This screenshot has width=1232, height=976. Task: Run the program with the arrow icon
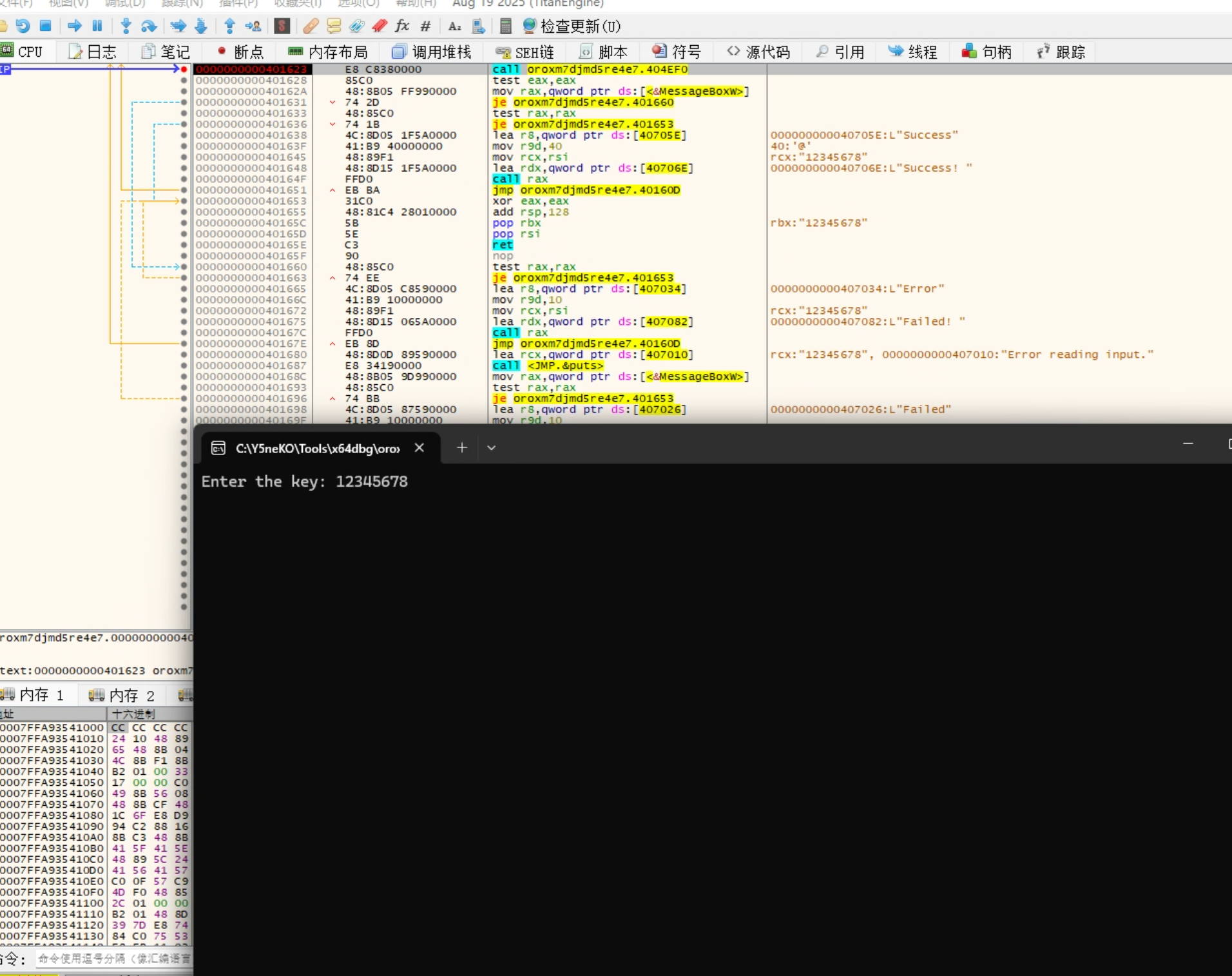75,26
